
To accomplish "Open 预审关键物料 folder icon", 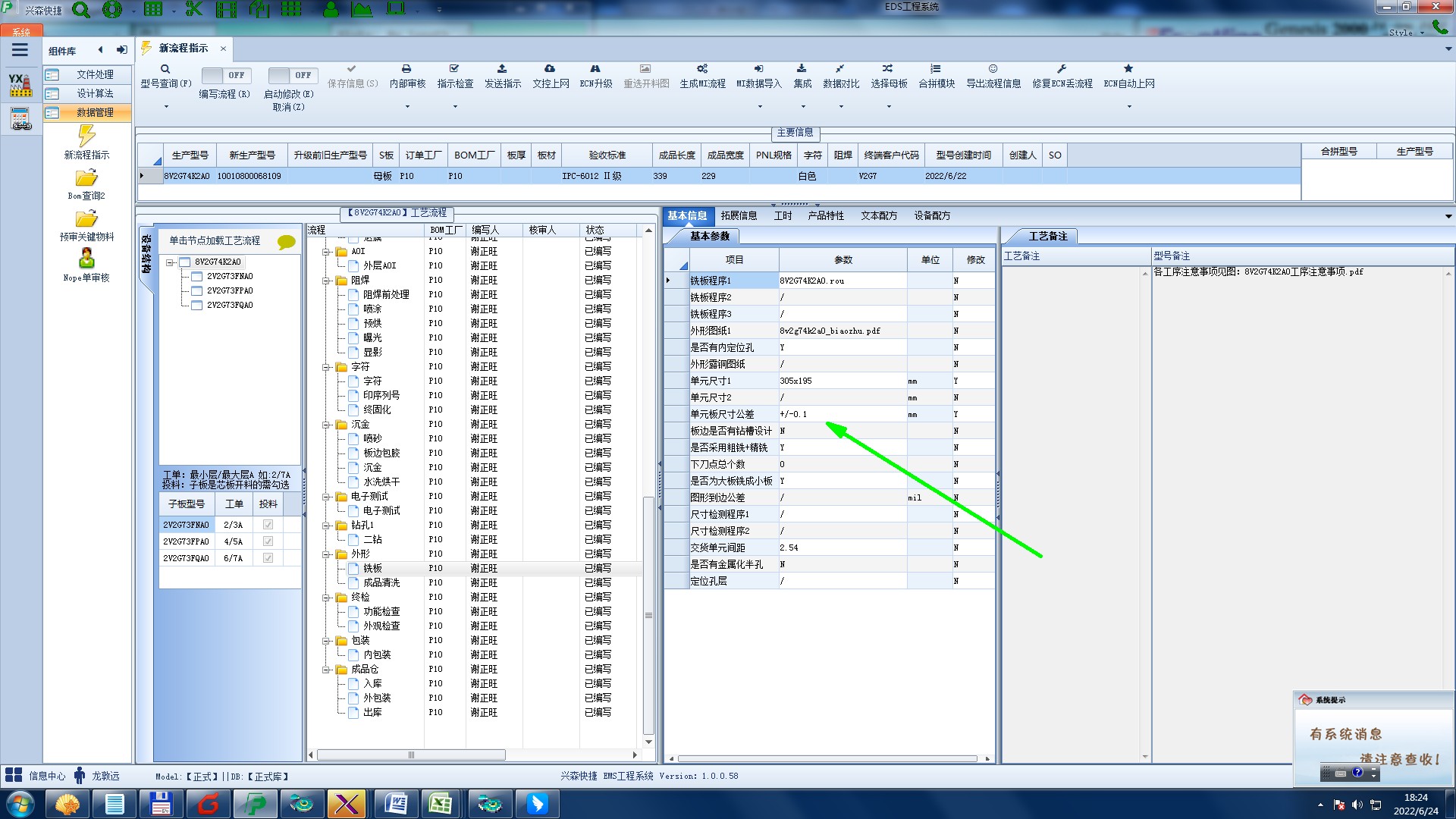I will (86, 218).
